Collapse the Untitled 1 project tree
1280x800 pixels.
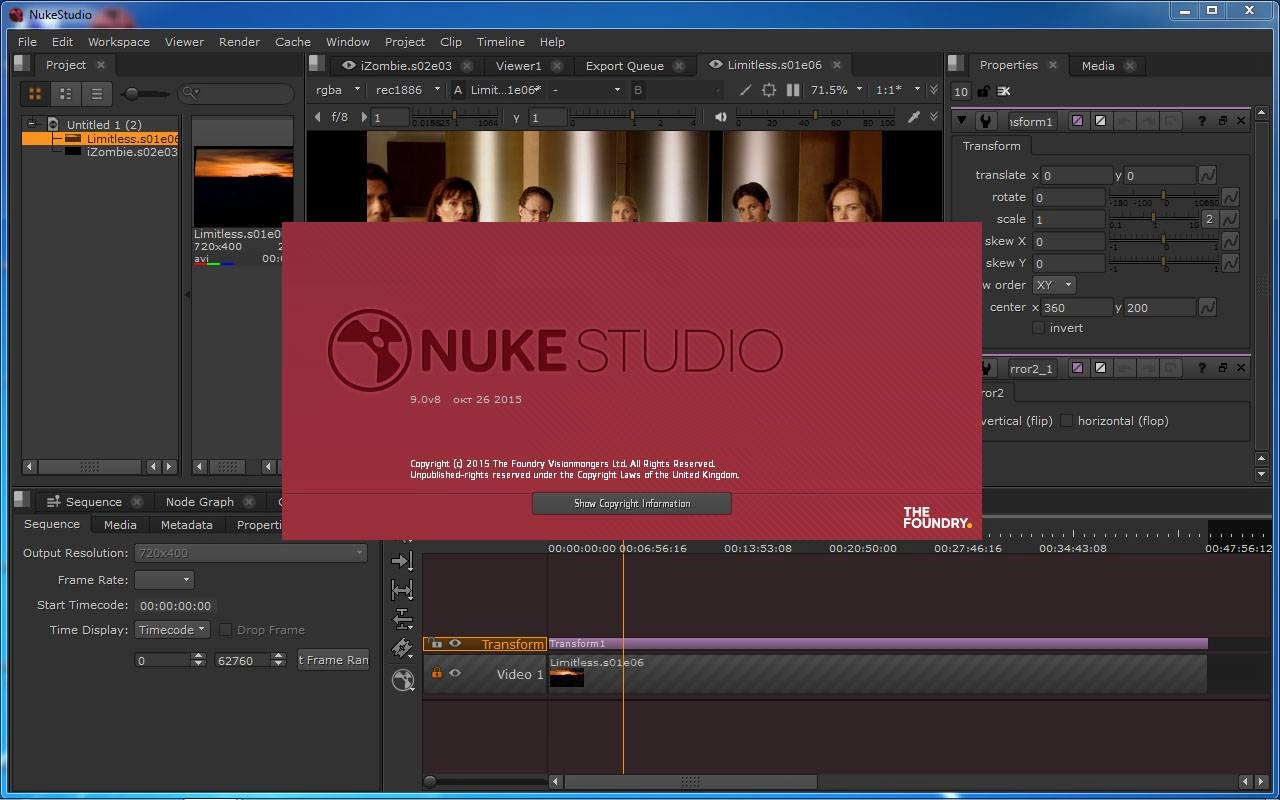click(32, 124)
